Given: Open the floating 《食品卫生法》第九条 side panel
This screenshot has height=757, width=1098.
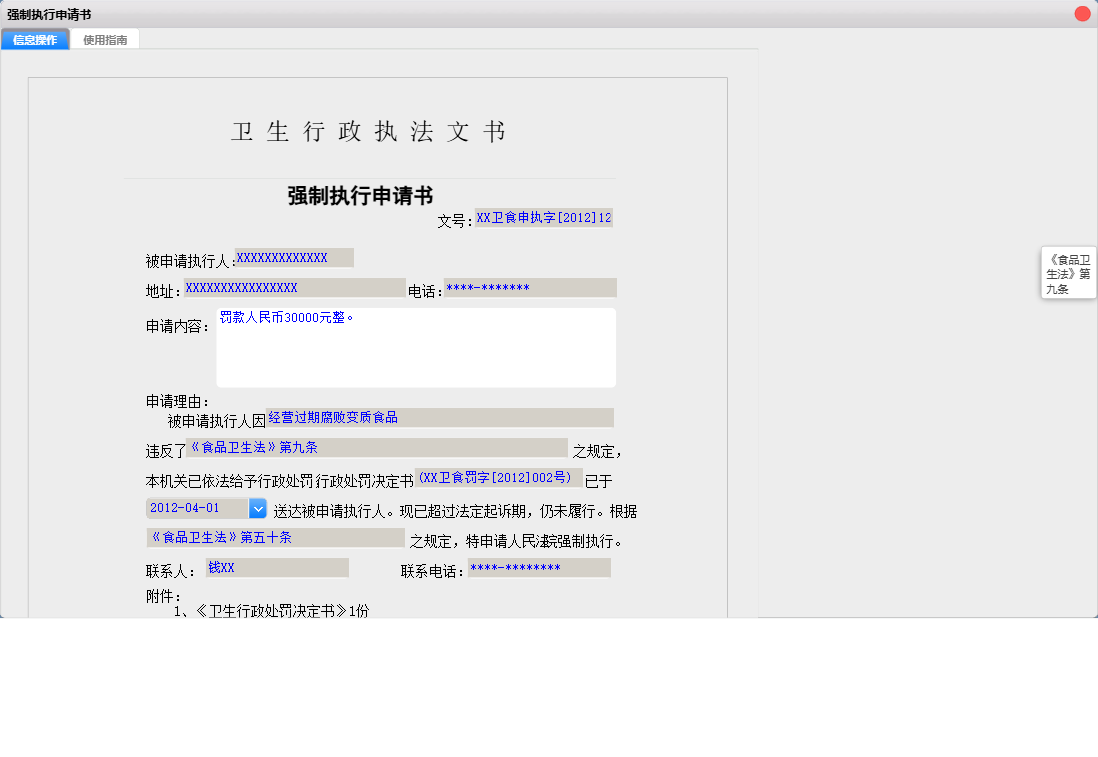Looking at the screenshot, I should coord(1068,271).
